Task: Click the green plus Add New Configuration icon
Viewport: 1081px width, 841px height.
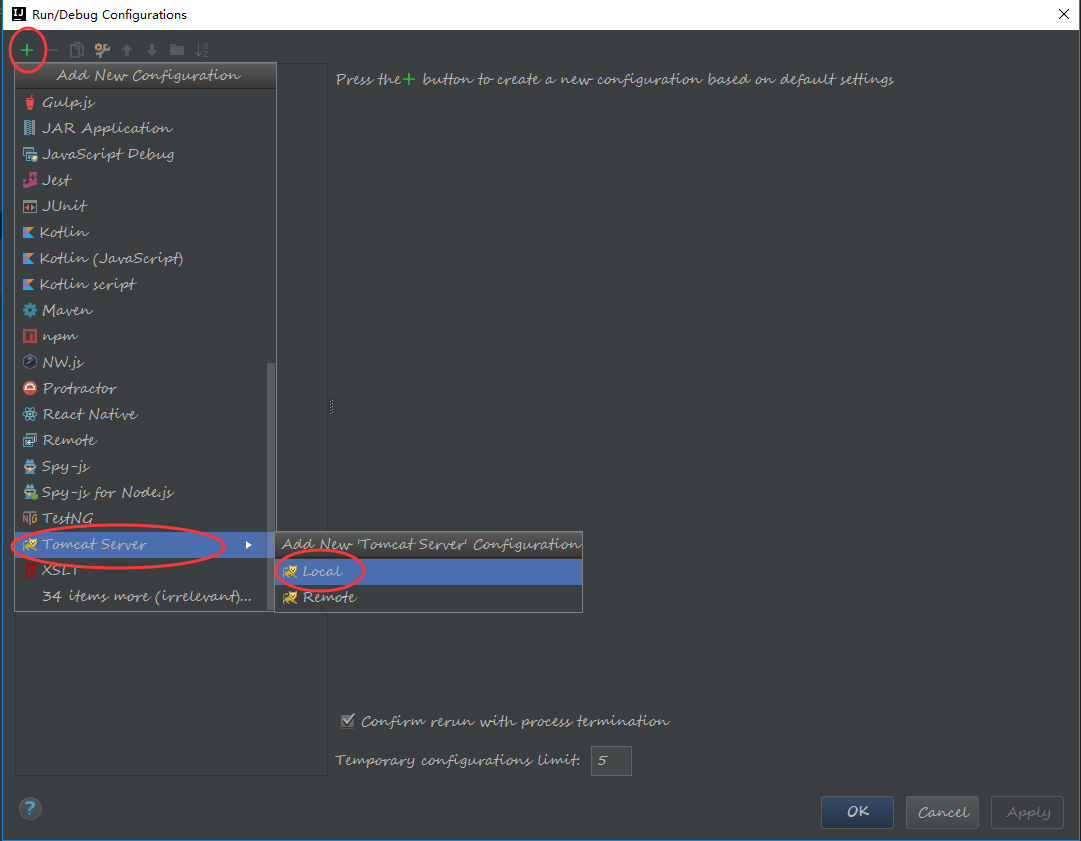Action: coord(27,50)
